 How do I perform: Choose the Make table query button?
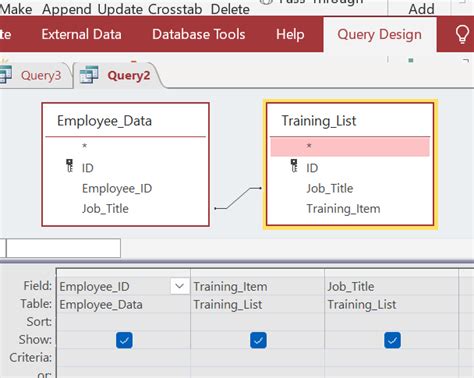point(16,9)
